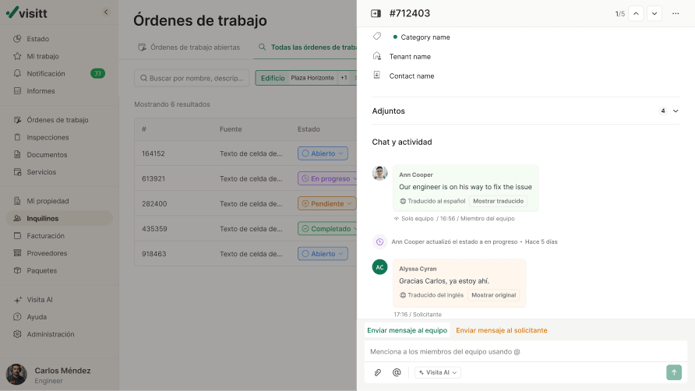Open Informes in the sidebar
Viewport: 695px width, 391px height.
coord(41,90)
